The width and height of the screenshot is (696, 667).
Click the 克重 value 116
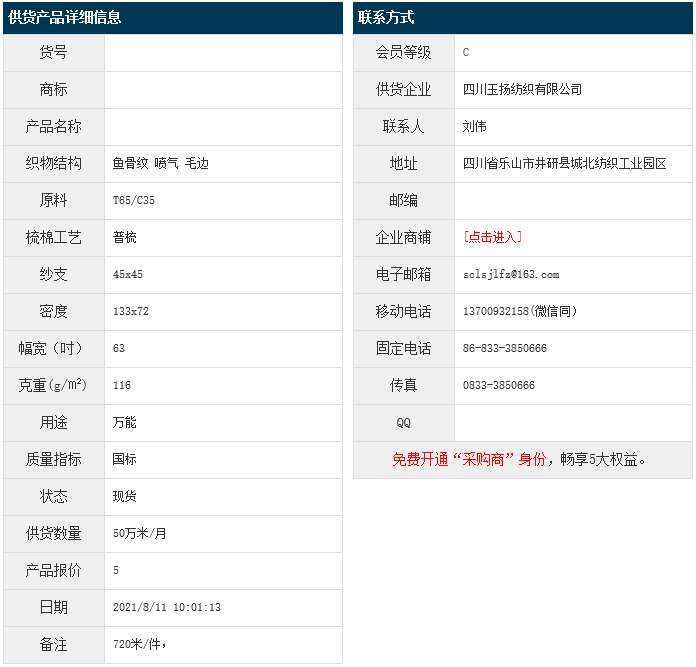coord(122,385)
